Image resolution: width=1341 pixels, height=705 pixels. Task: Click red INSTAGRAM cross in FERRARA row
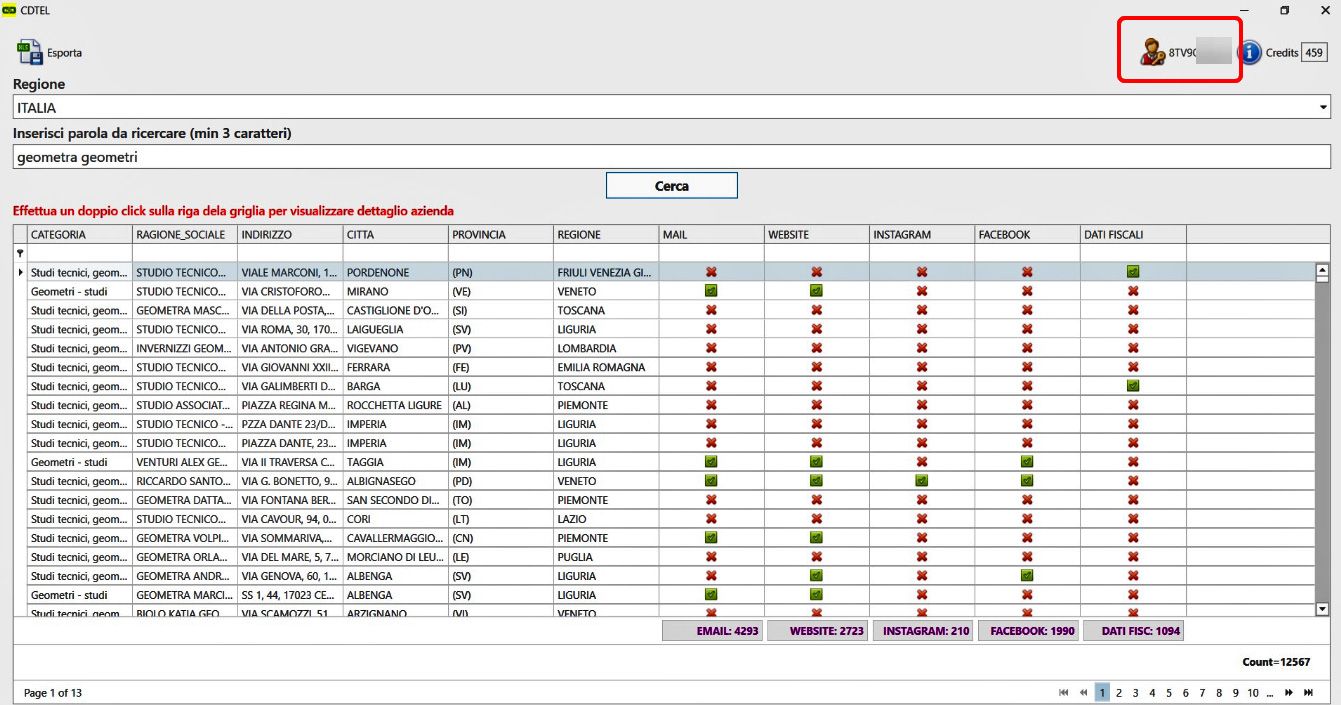(x=922, y=367)
